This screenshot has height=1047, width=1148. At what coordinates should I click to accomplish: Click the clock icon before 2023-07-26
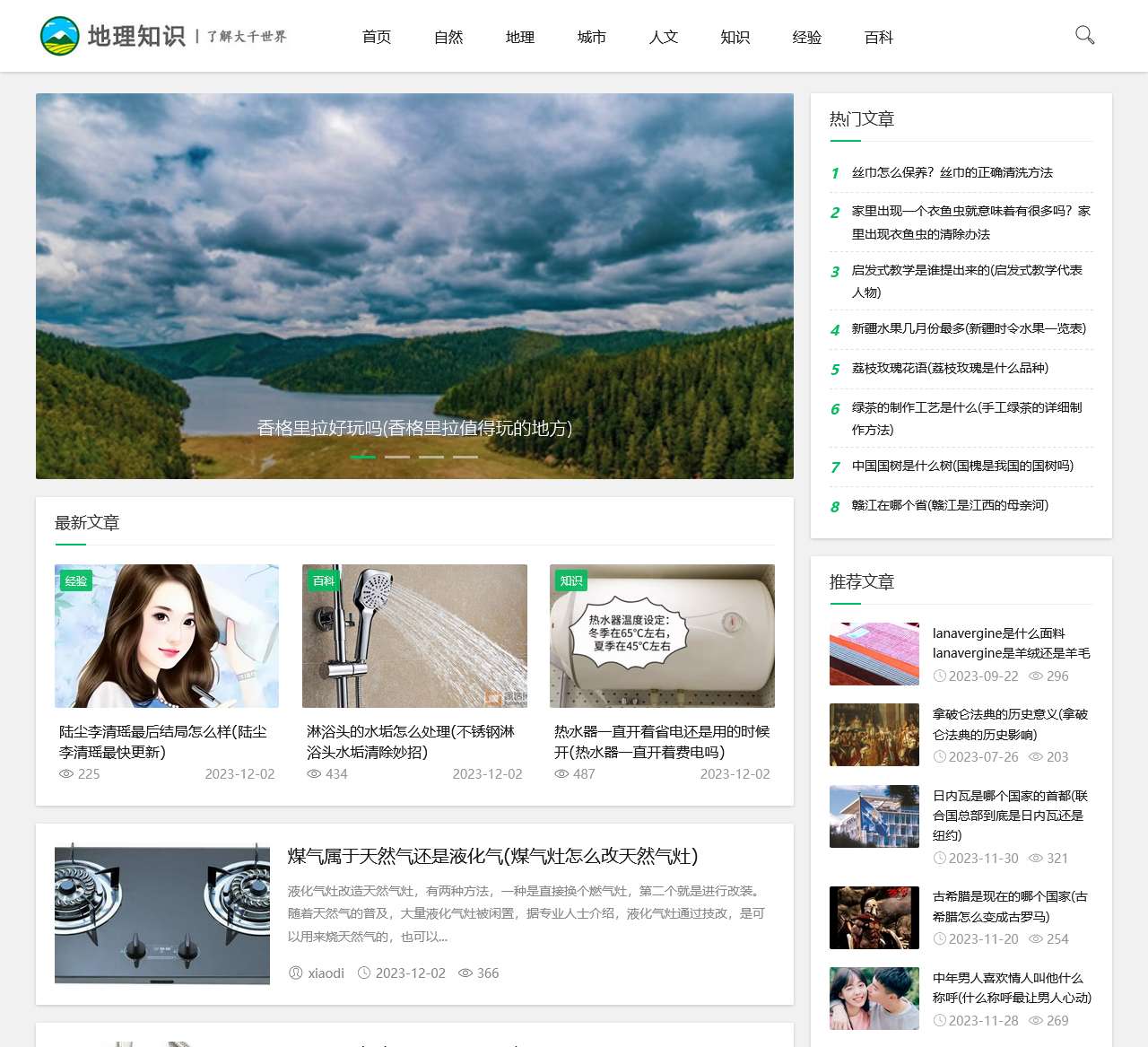click(940, 756)
